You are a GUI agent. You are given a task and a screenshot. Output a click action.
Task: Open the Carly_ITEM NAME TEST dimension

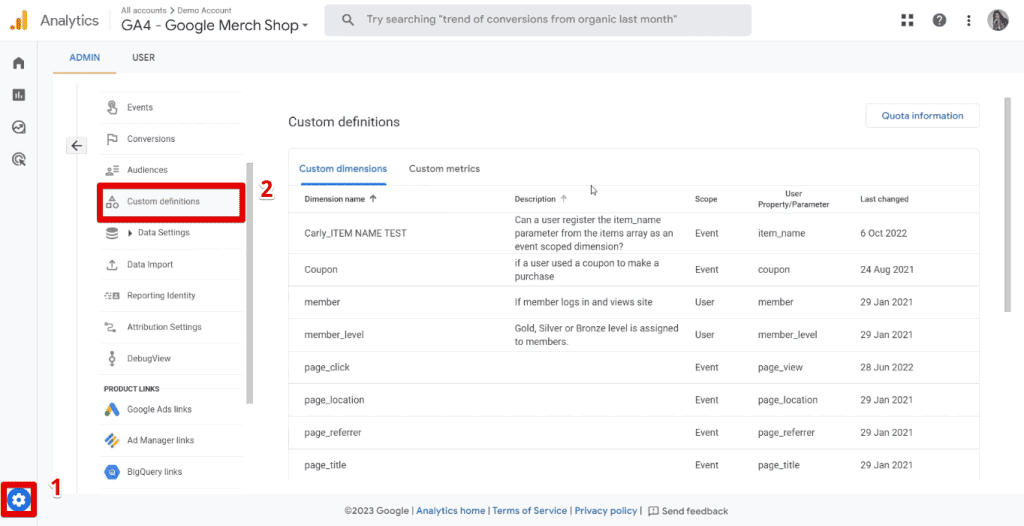point(355,233)
